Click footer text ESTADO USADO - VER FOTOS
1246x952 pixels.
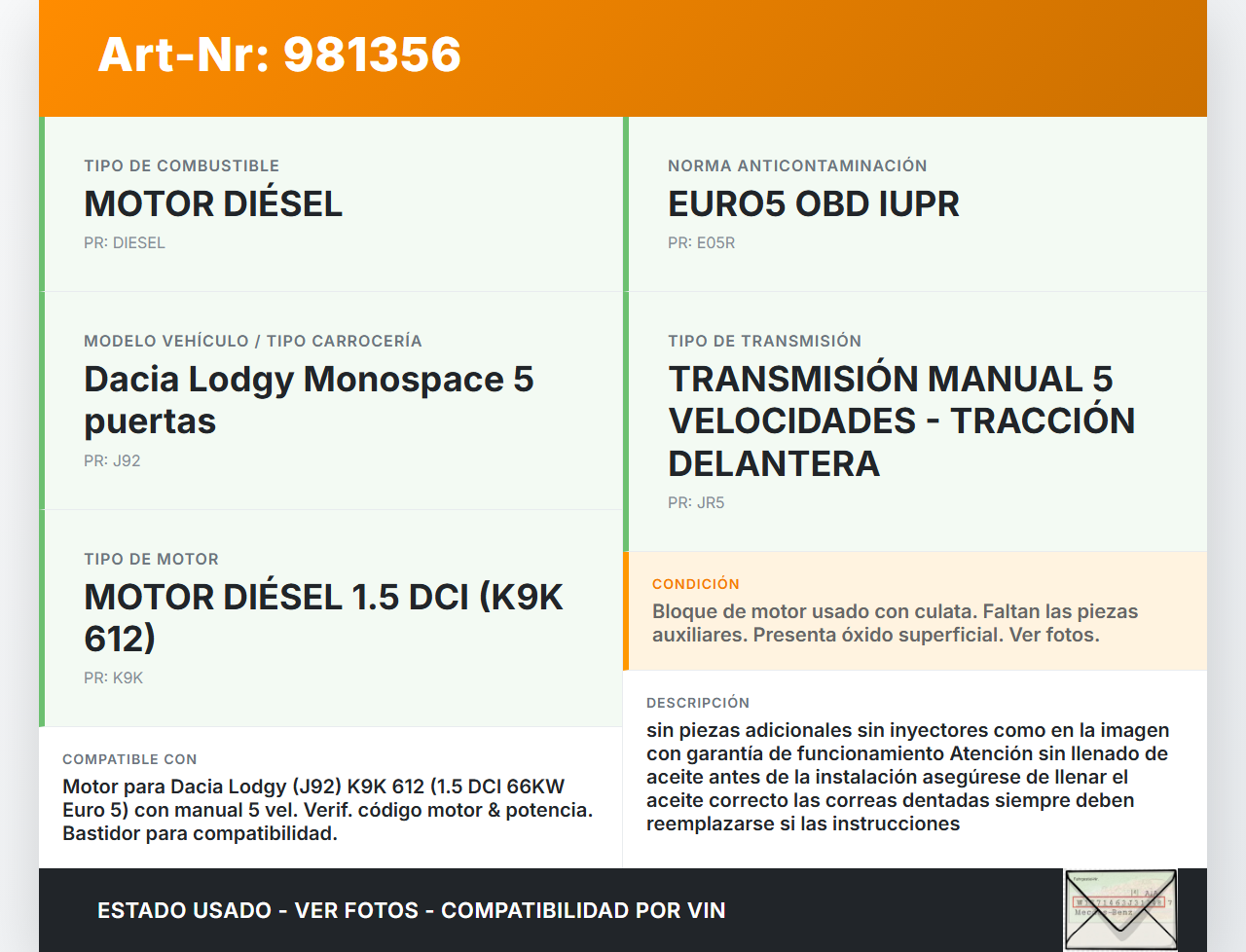[x=411, y=911]
